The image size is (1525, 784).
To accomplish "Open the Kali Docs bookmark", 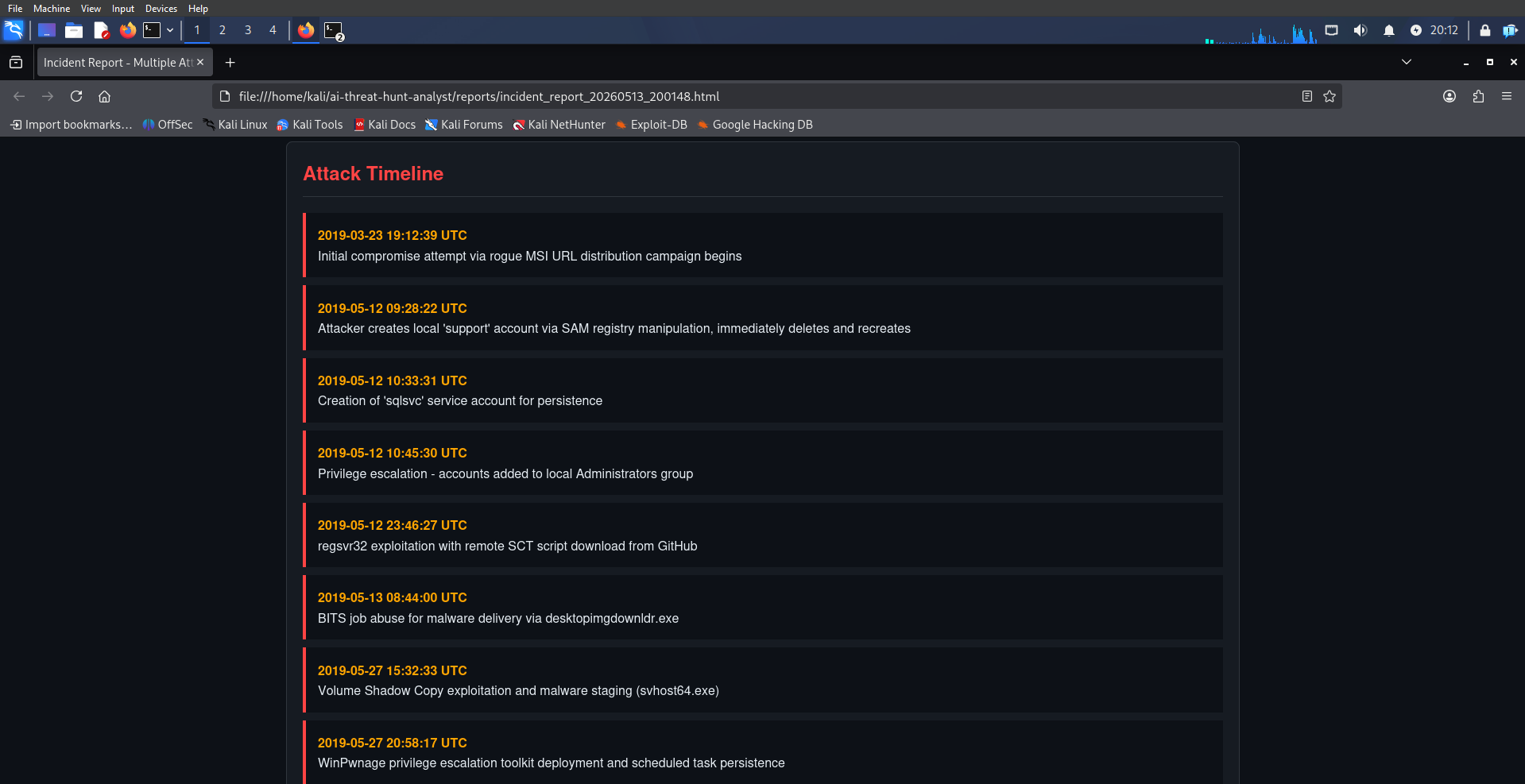I will (x=385, y=125).
